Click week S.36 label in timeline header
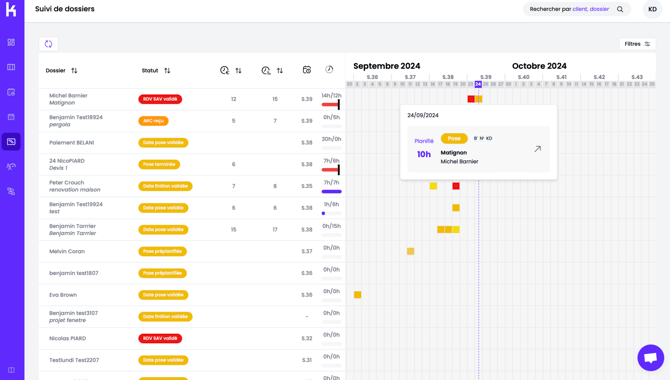Viewport: 670px width, 380px height. click(372, 77)
